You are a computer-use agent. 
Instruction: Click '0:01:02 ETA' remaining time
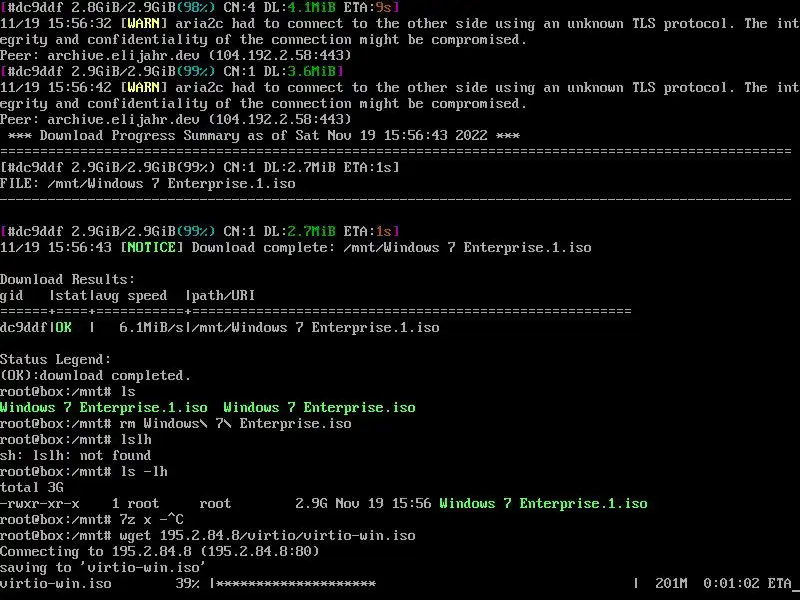pyautogui.click(x=747, y=584)
